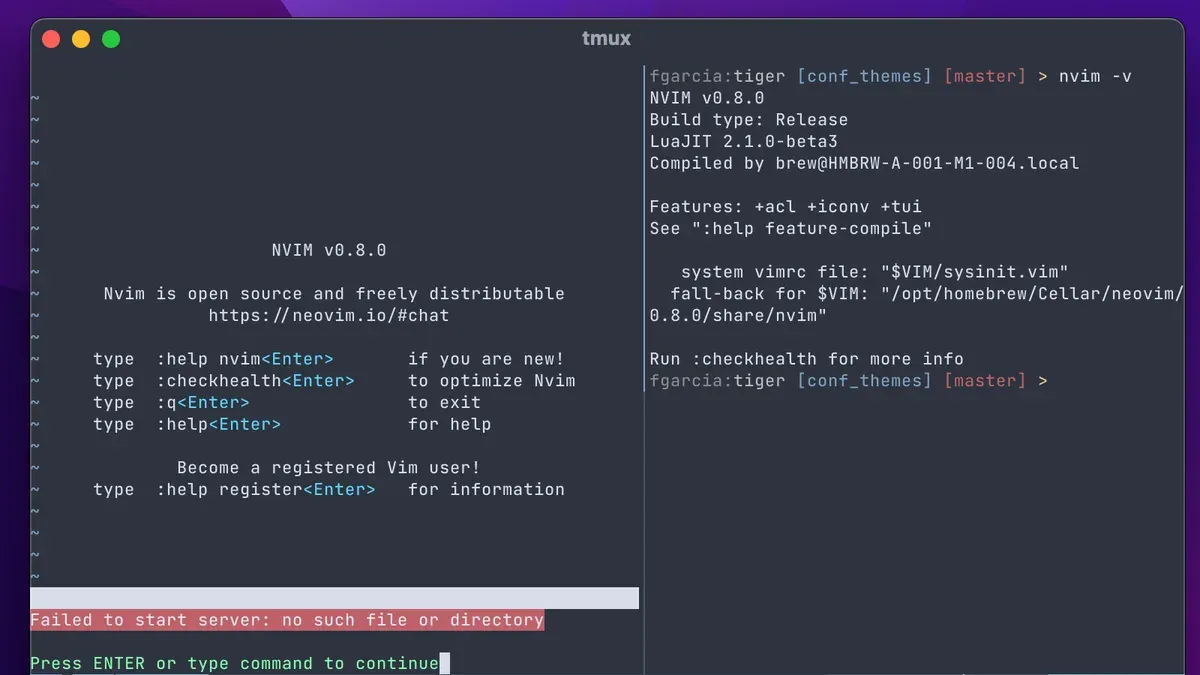Click the green fullscreen window button
This screenshot has width=1200, height=675.
pyautogui.click(x=111, y=39)
